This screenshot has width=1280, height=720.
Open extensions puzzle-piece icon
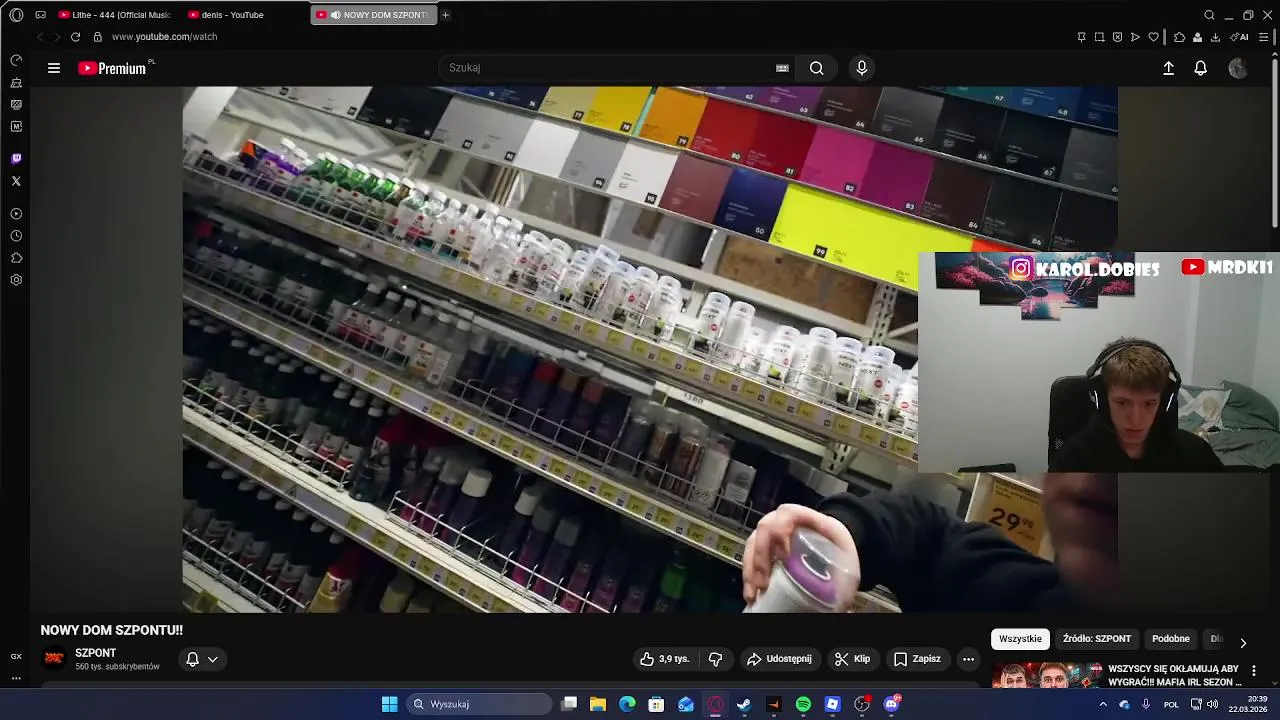1179,37
